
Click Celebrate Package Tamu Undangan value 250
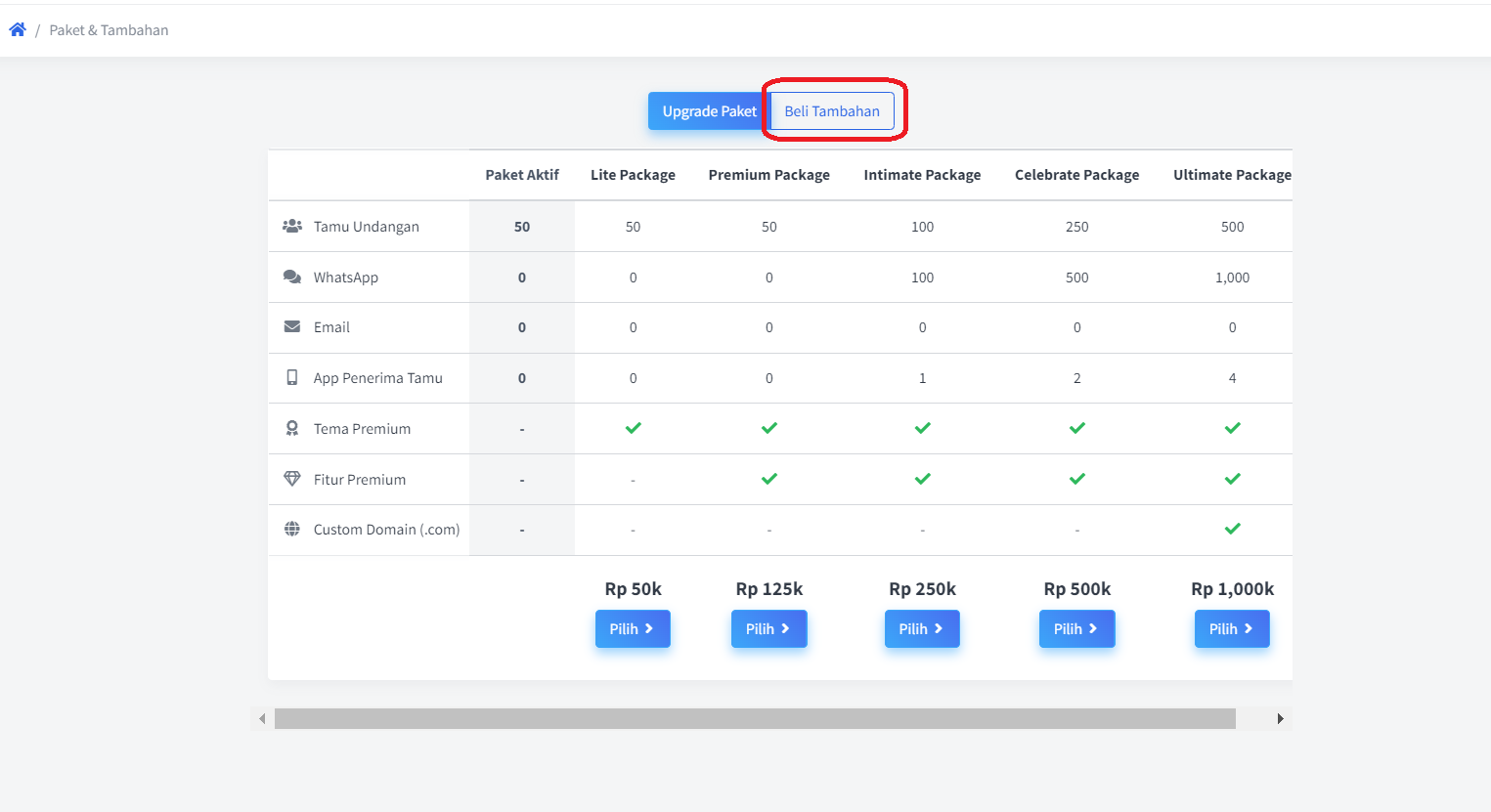[x=1077, y=227]
